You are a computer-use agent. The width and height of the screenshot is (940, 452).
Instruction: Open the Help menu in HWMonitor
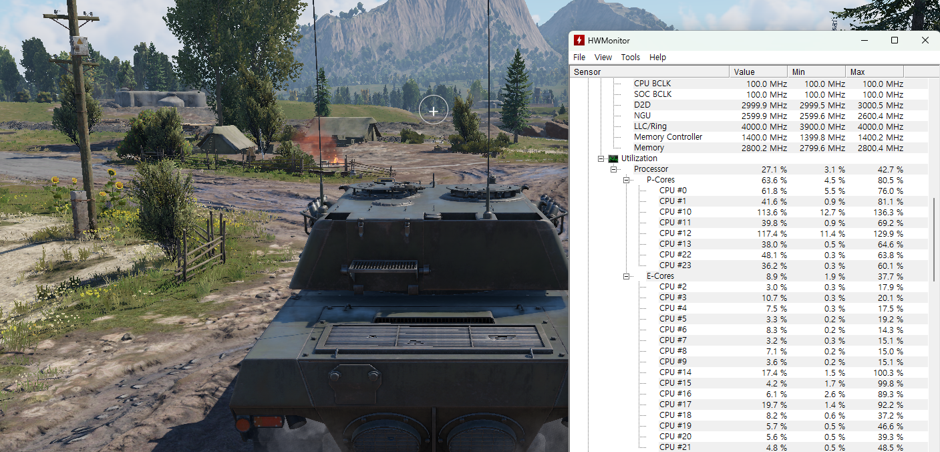point(658,57)
